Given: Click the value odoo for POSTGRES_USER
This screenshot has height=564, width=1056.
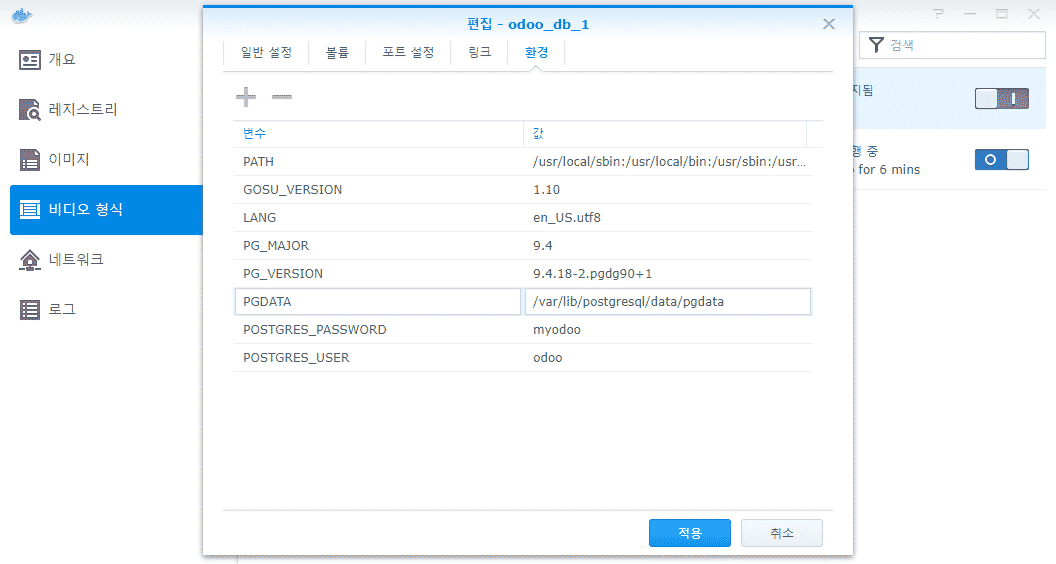Looking at the screenshot, I should [x=547, y=358].
